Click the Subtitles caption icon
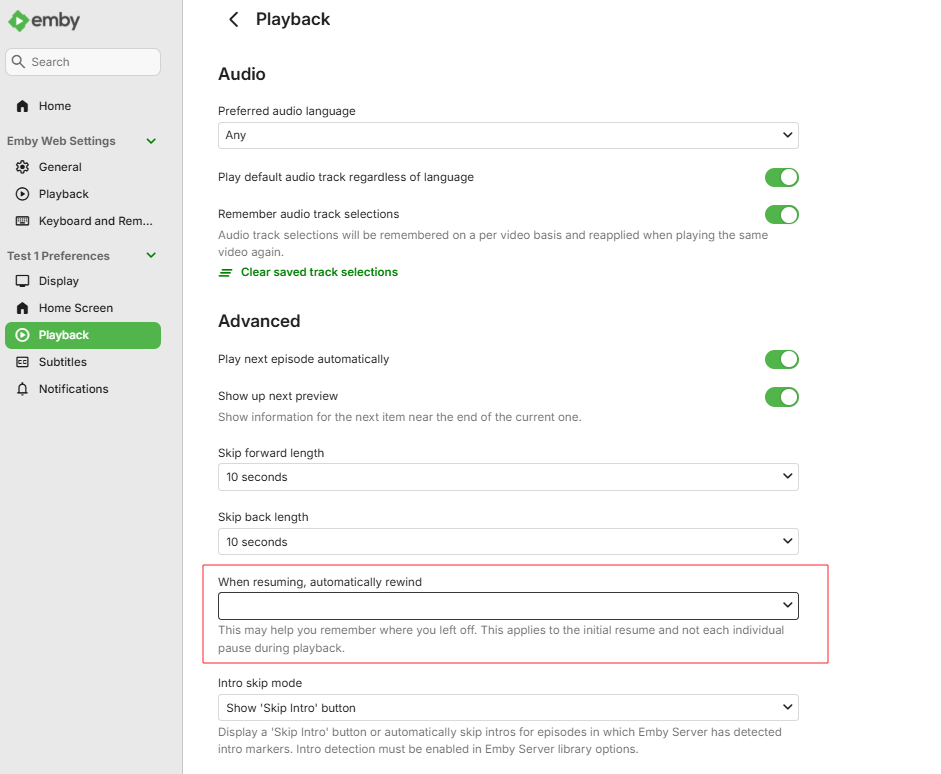The width and height of the screenshot is (941, 774). [x=22, y=362]
